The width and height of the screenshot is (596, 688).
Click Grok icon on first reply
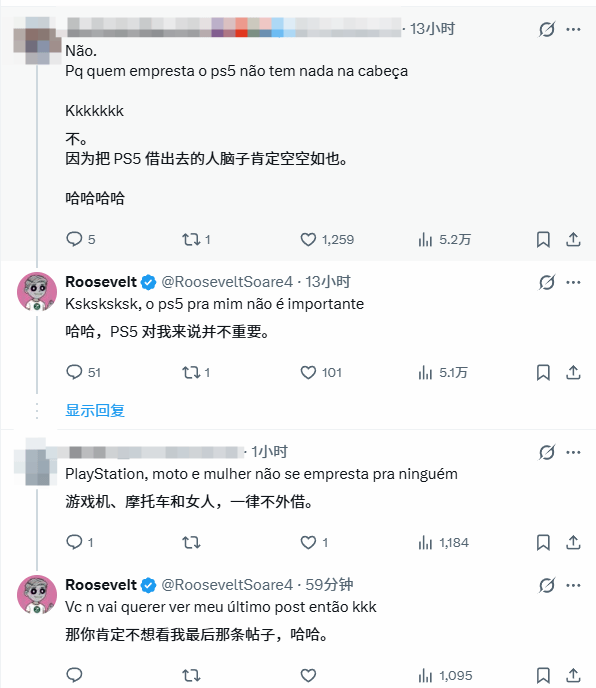pos(546,29)
